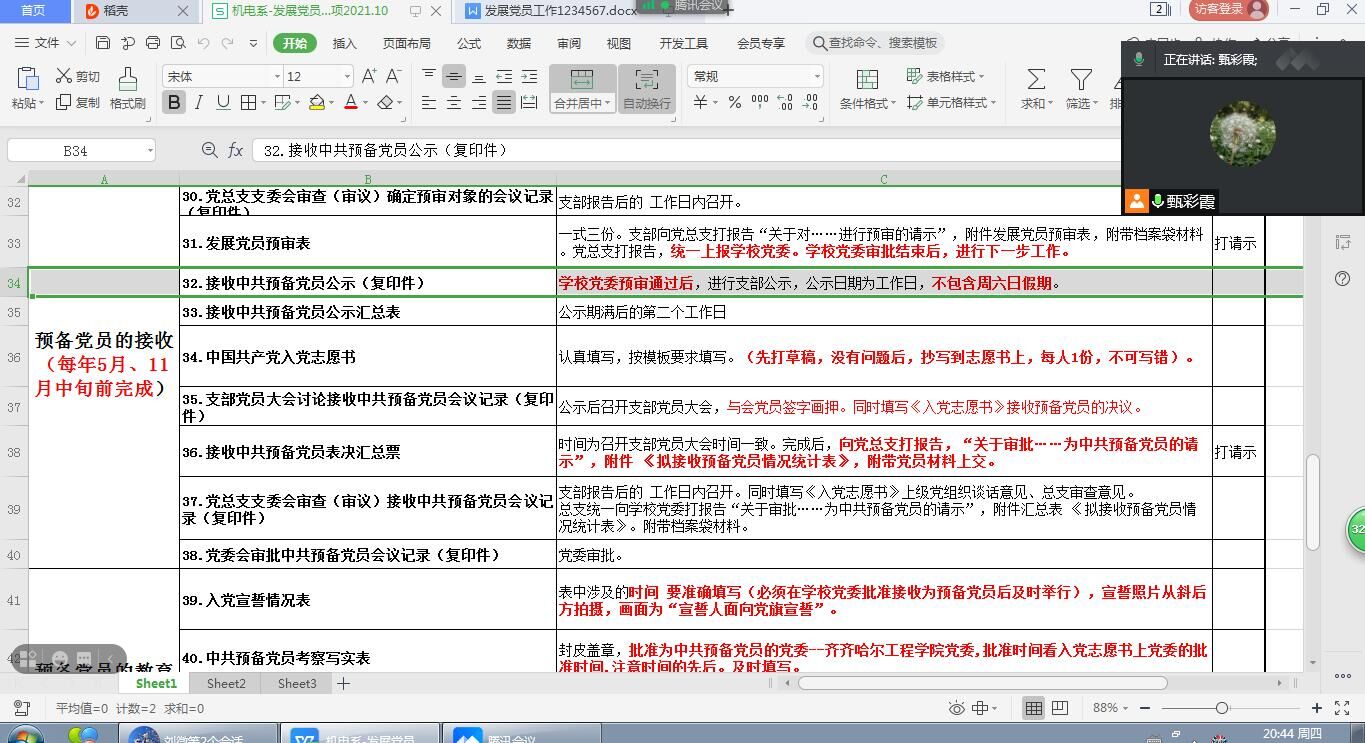The image size is (1365, 743).
Task: Toggle Italic formatting
Action: pyautogui.click(x=198, y=102)
